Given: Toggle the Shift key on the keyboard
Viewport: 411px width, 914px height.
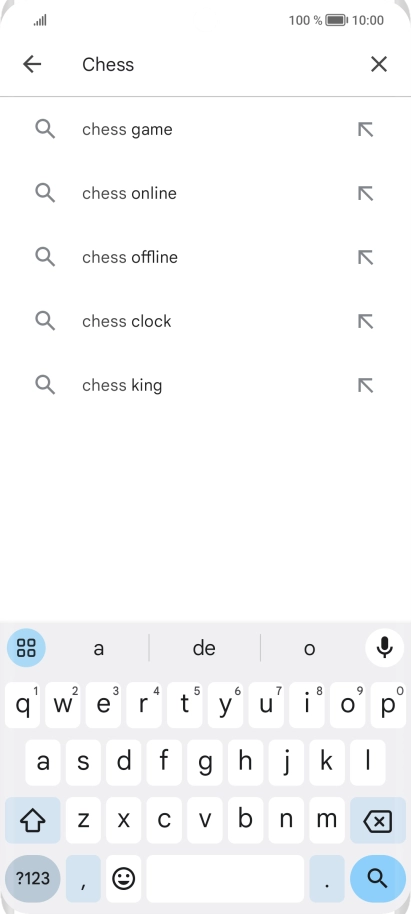Looking at the screenshot, I should click(x=33, y=820).
